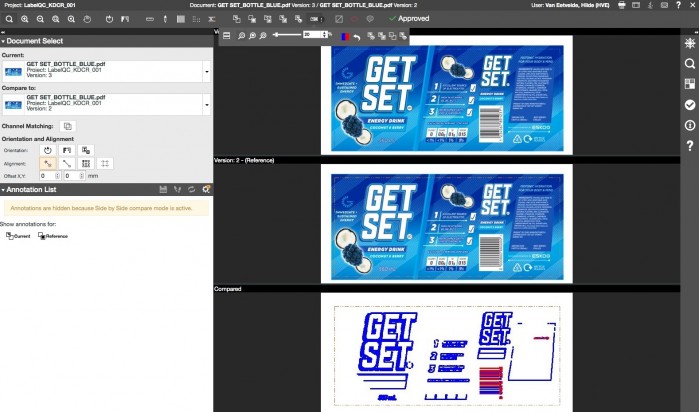Select the pan hand tool
Viewport: 699px width, 412px height.
(87, 19)
